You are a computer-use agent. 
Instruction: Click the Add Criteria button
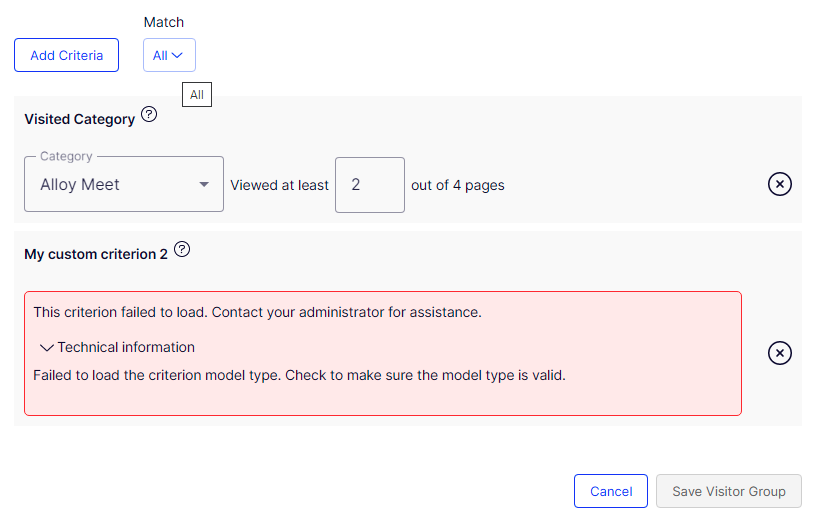point(66,55)
